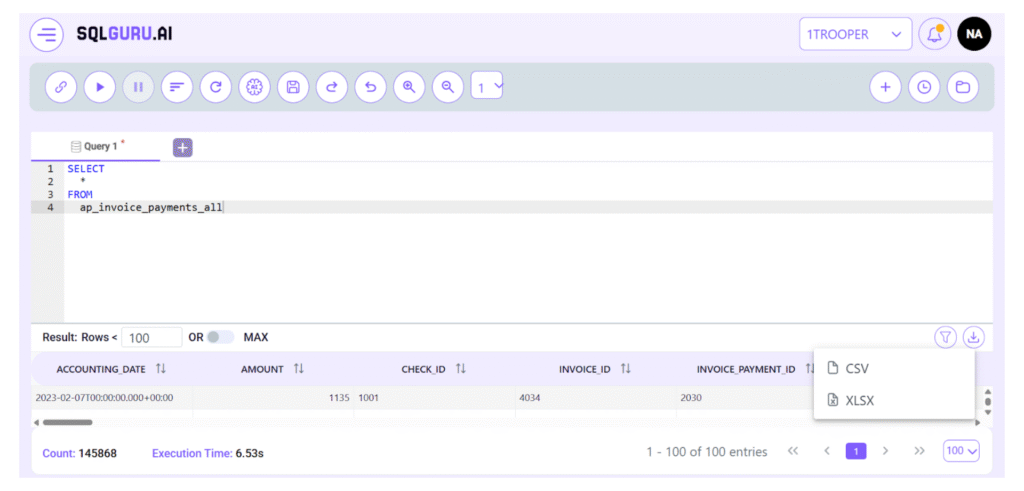The height and width of the screenshot is (491, 1024).
Task: Open query history clock icon
Action: 923,87
